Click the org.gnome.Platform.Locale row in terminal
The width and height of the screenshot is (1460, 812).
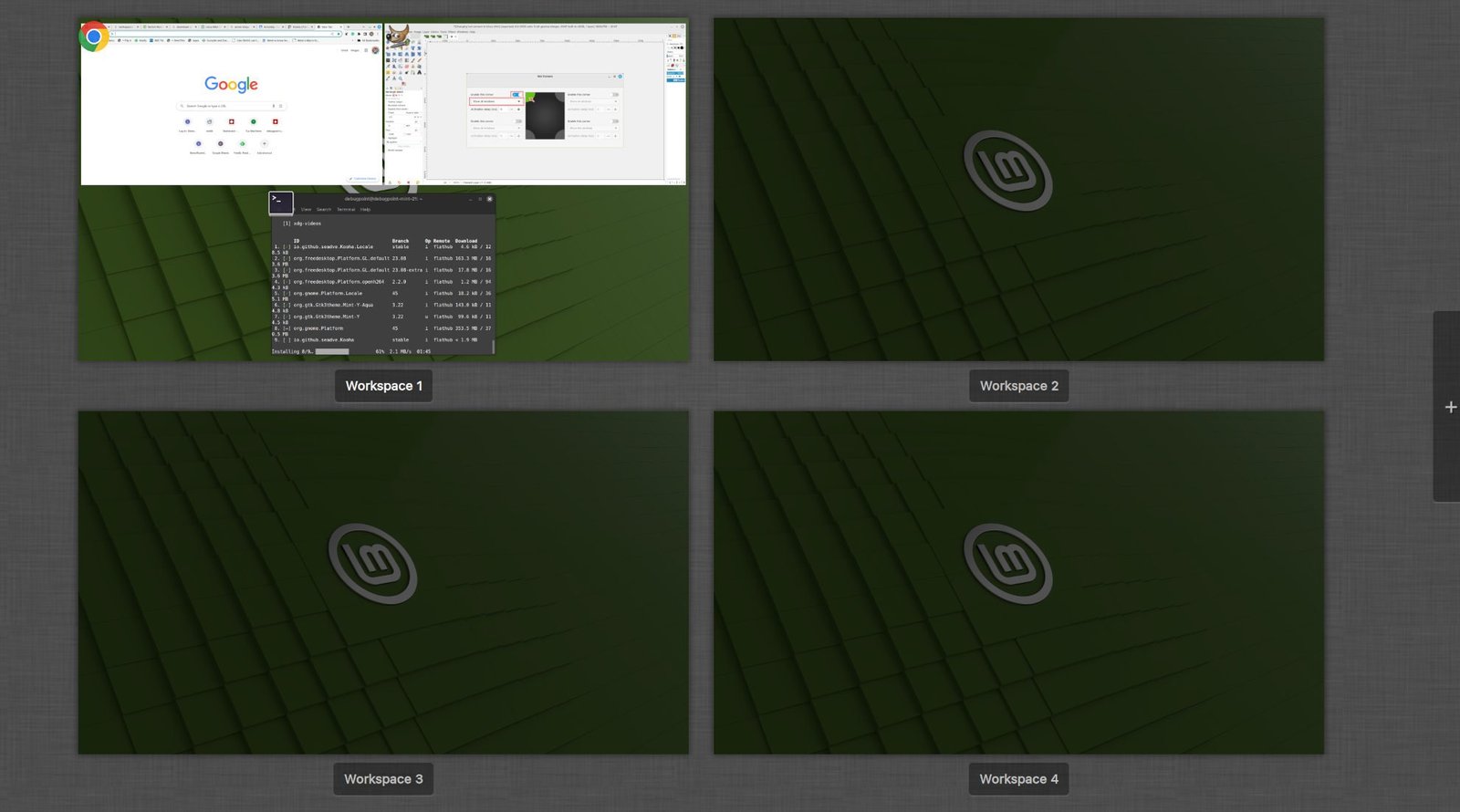point(382,294)
